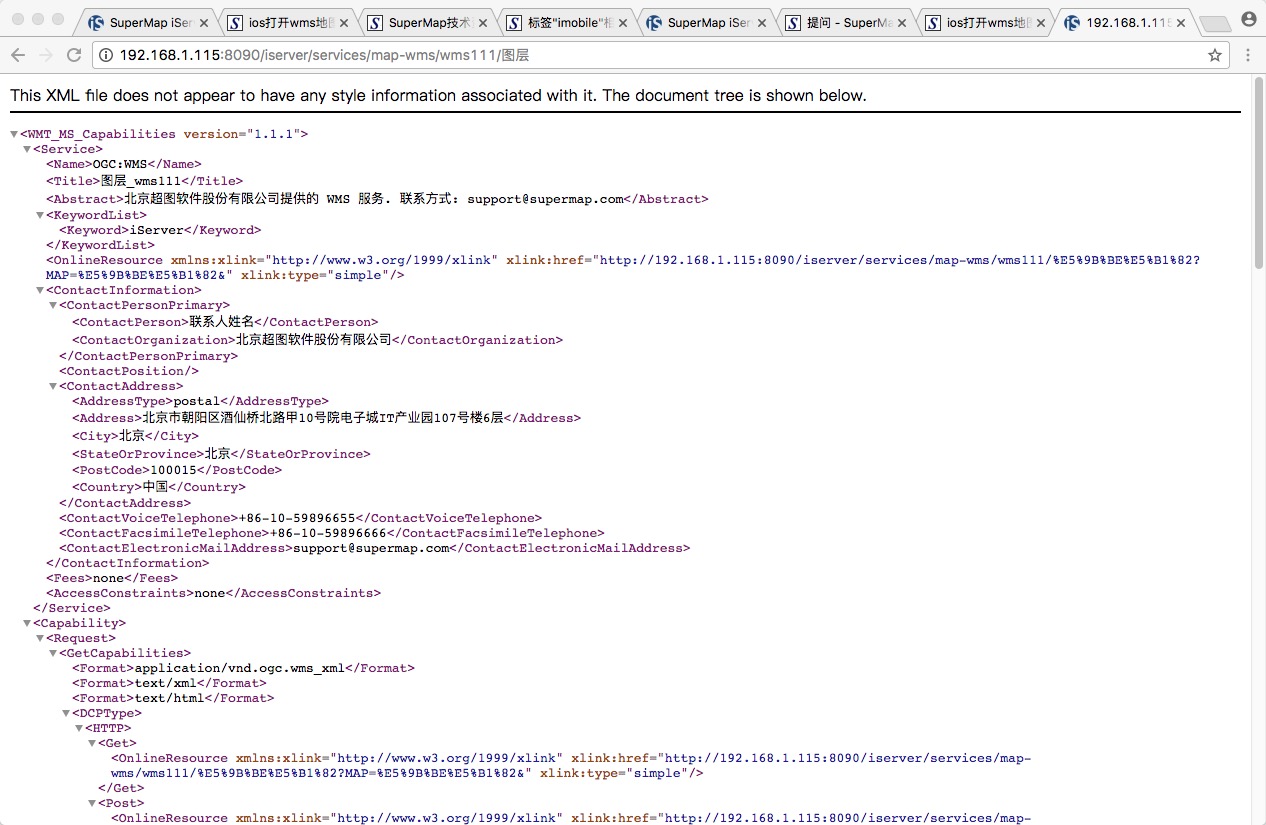Collapse the KeywordList element
The image size is (1266, 825).
40,215
